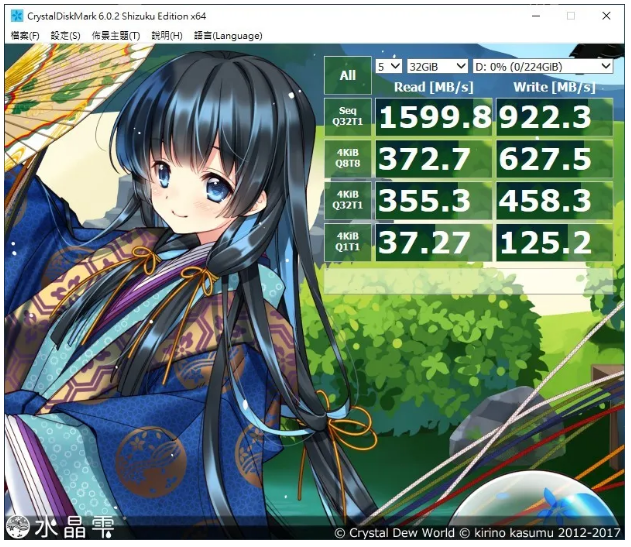
Task: Launch the 4KiB Q1T1 benchmark
Action: (x=347, y=242)
